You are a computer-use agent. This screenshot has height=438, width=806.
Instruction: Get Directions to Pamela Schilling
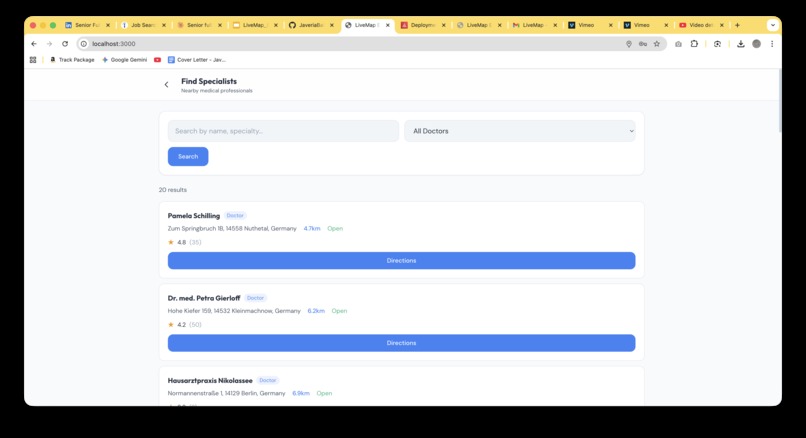pyautogui.click(x=401, y=261)
